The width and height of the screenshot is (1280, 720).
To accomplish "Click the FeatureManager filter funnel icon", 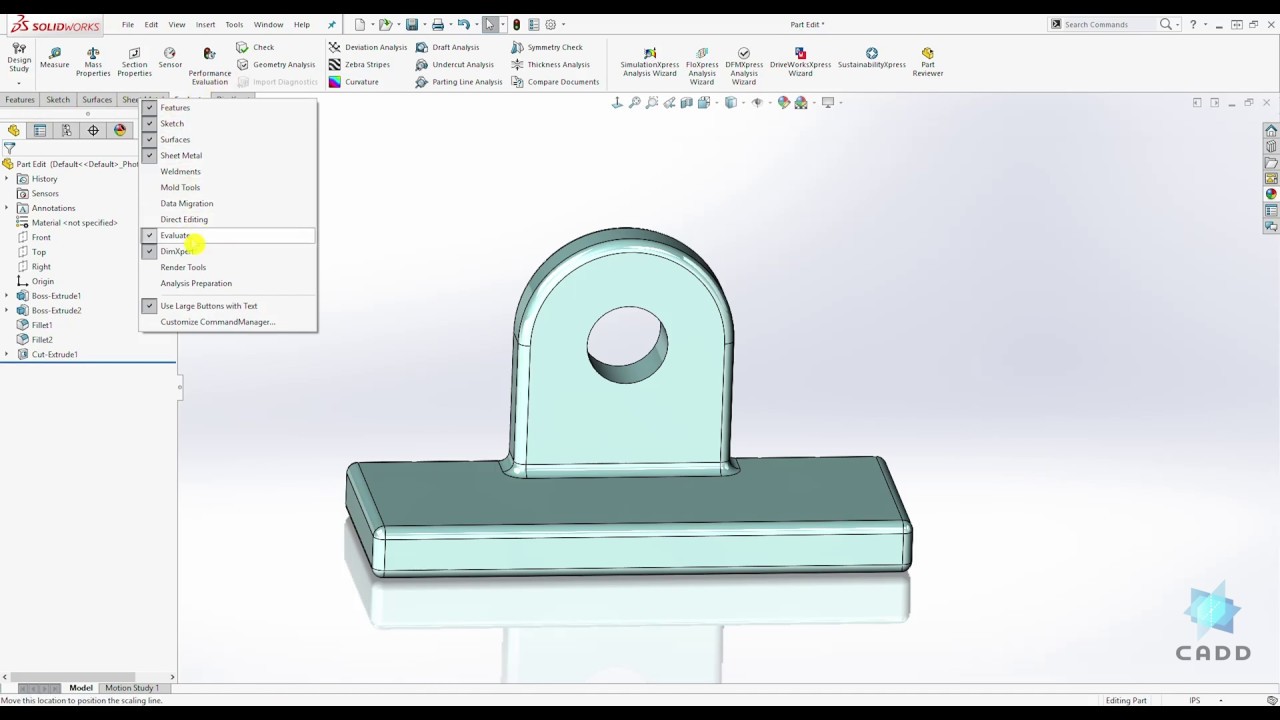I will pos(9,148).
